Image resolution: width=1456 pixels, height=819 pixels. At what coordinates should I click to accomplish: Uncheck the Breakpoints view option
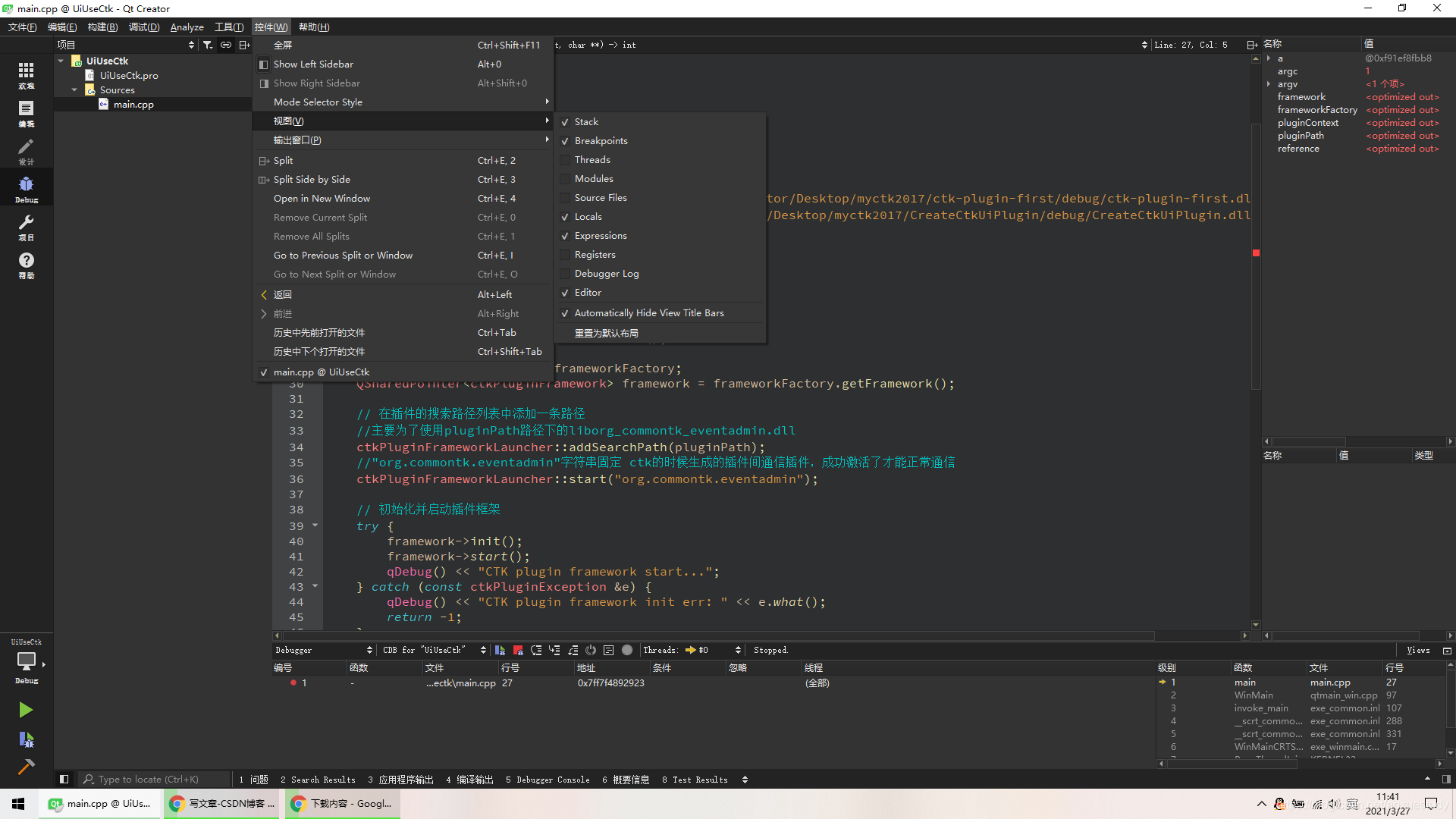click(x=565, y=141)
